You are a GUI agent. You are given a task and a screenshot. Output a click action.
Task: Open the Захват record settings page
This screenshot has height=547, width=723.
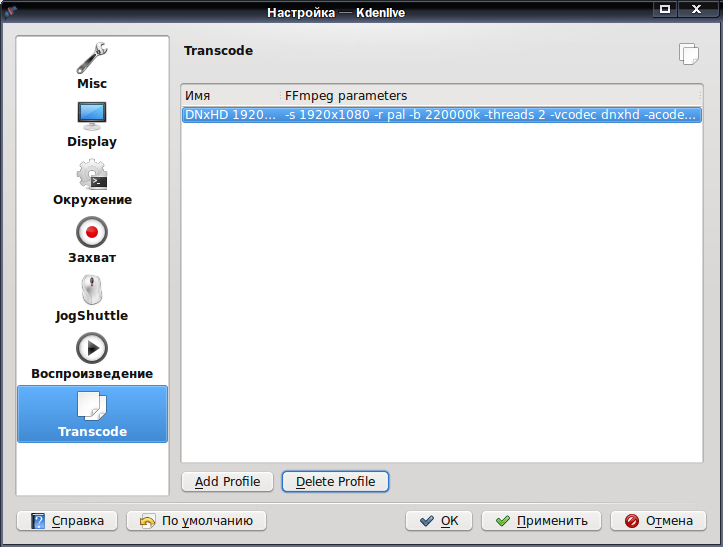point(92,240)
